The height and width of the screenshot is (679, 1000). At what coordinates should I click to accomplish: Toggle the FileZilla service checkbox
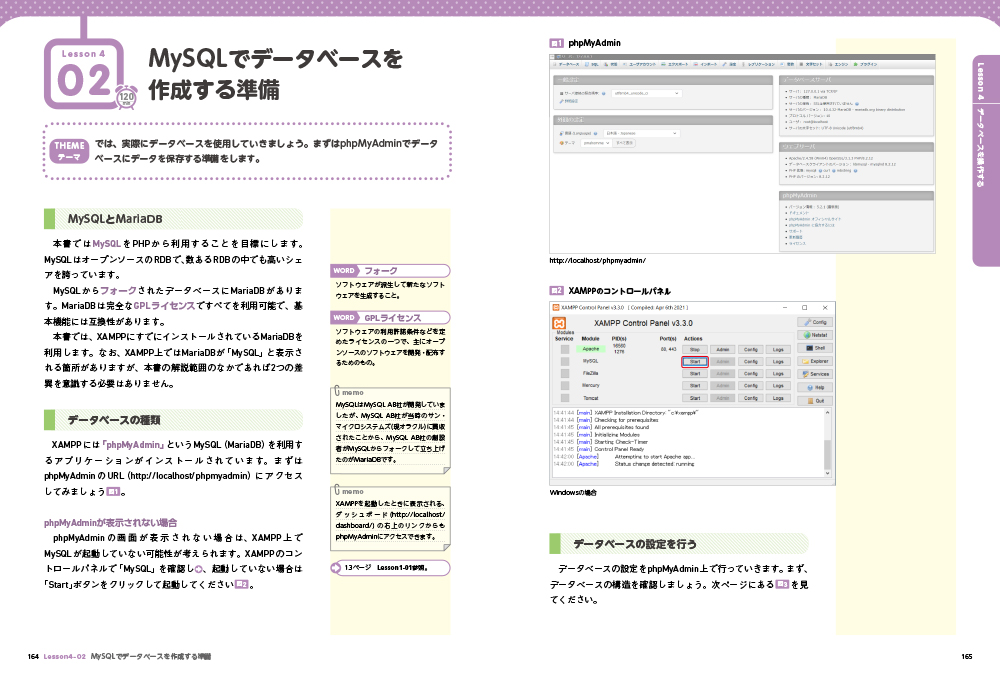(564, 374)
